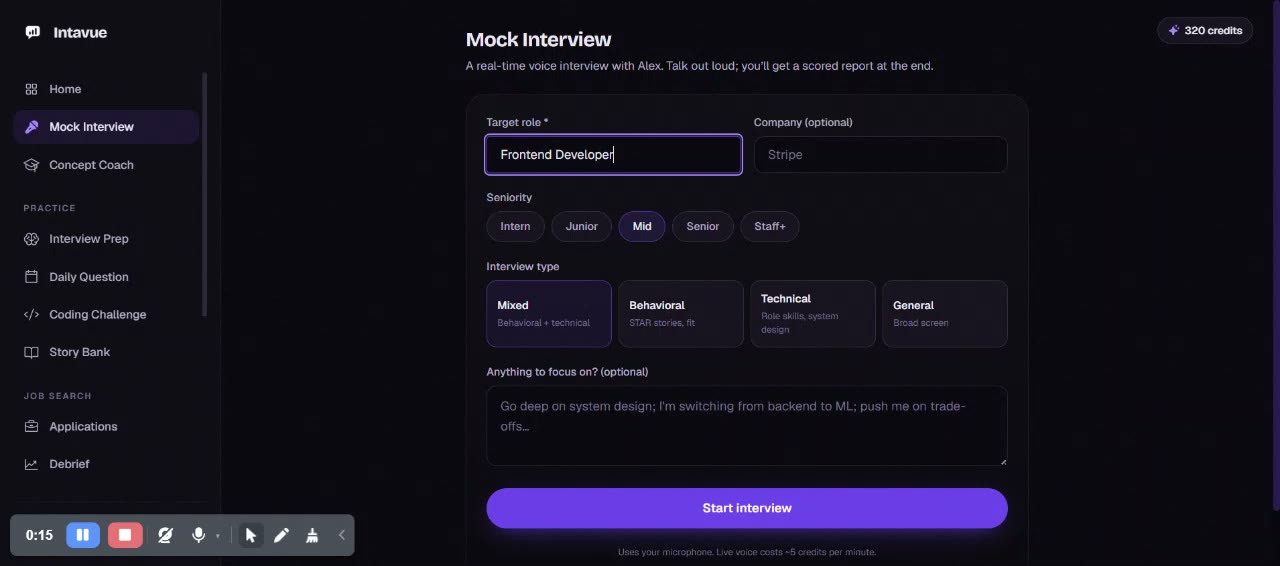Toggle webcam off in recorder toolbar
This screenshot has height=566, width=1280.
[165, 535]
